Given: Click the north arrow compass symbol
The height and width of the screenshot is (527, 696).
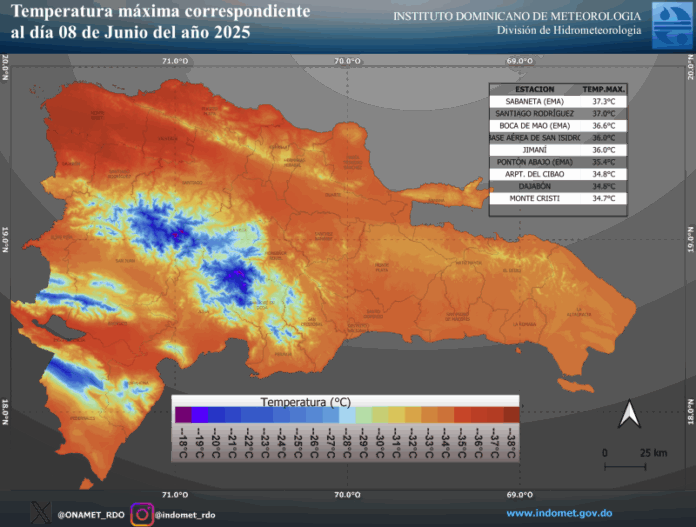Looking at the screenshot, I should point(628,414).
